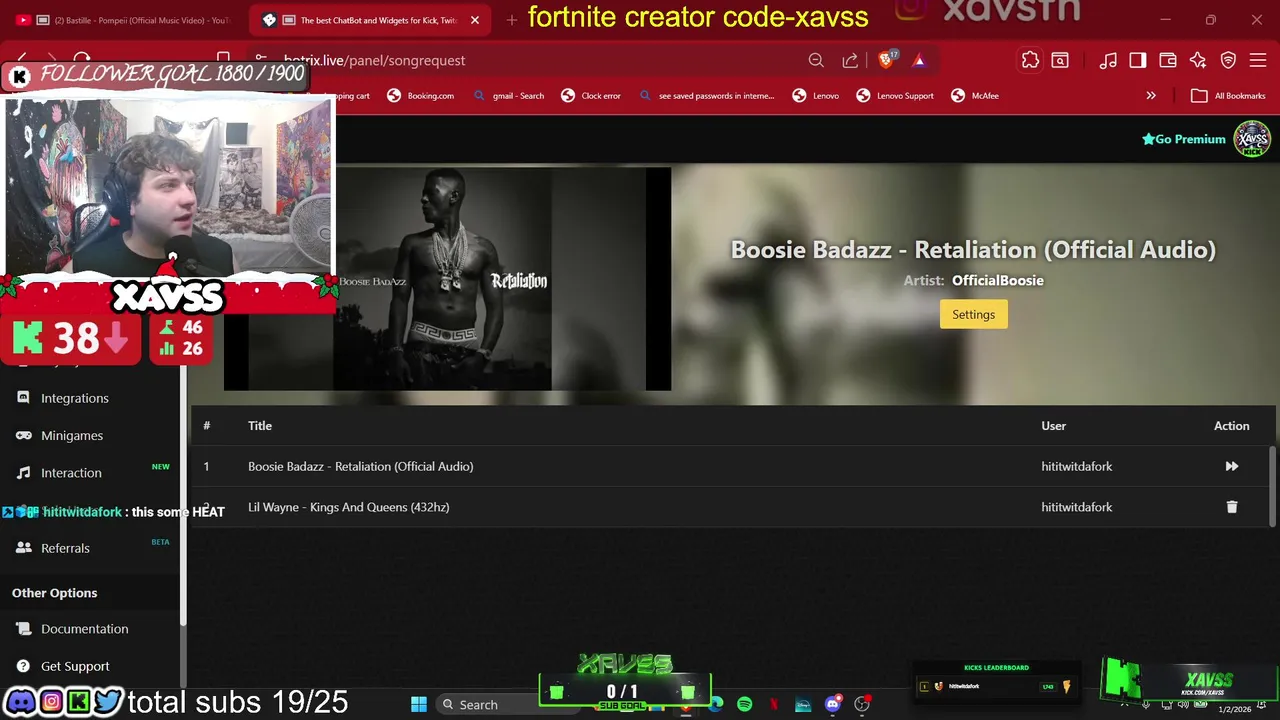This screenshot has width=1280, height=720.
Task: Open the browser hamburger main menu
Action: click(x=1259, y=60)
